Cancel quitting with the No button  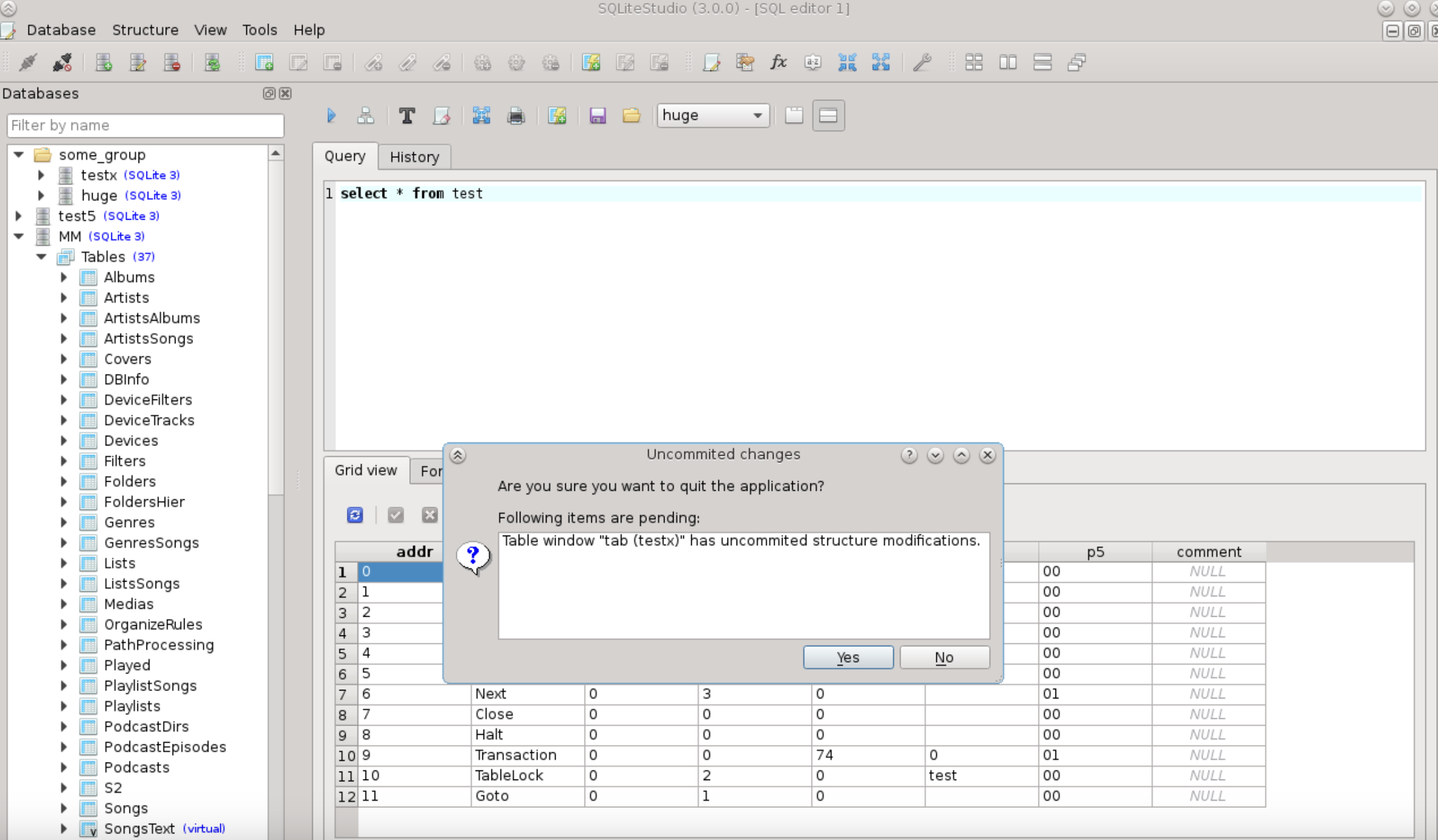[x=944, y=657]
